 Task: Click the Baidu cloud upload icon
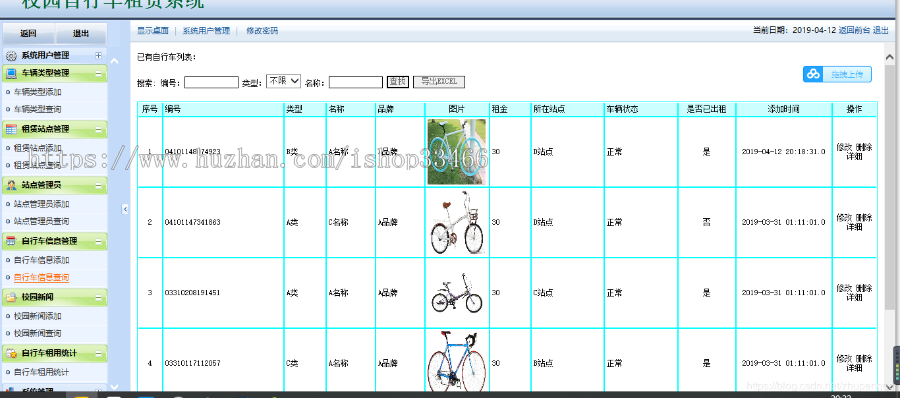(x=813, y=74)
